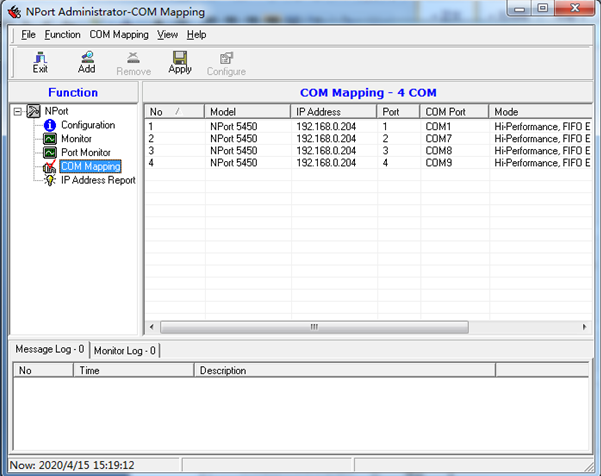601x476 pixels.
Task: Open the File menu
Action: [x=28, y=34]
